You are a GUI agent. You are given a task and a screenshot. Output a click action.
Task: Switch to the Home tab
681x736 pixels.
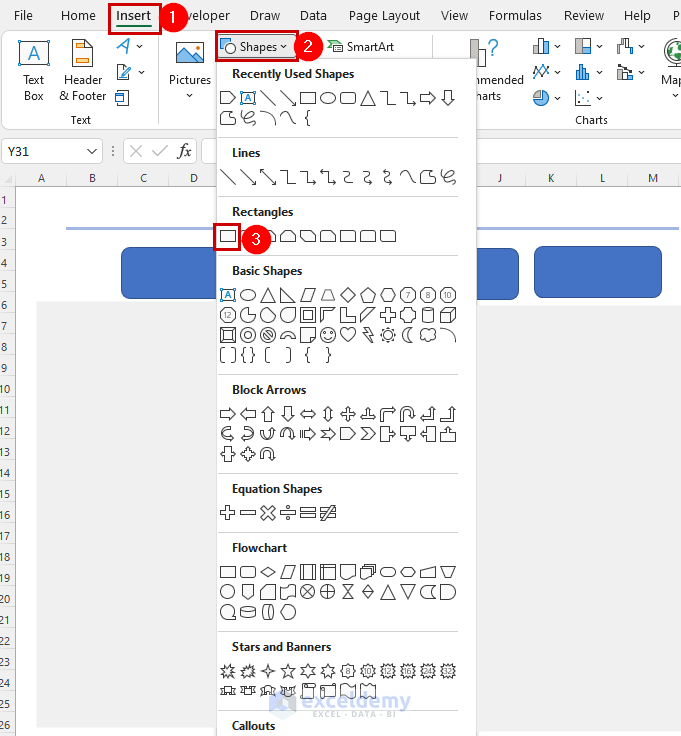coord(78,16)
